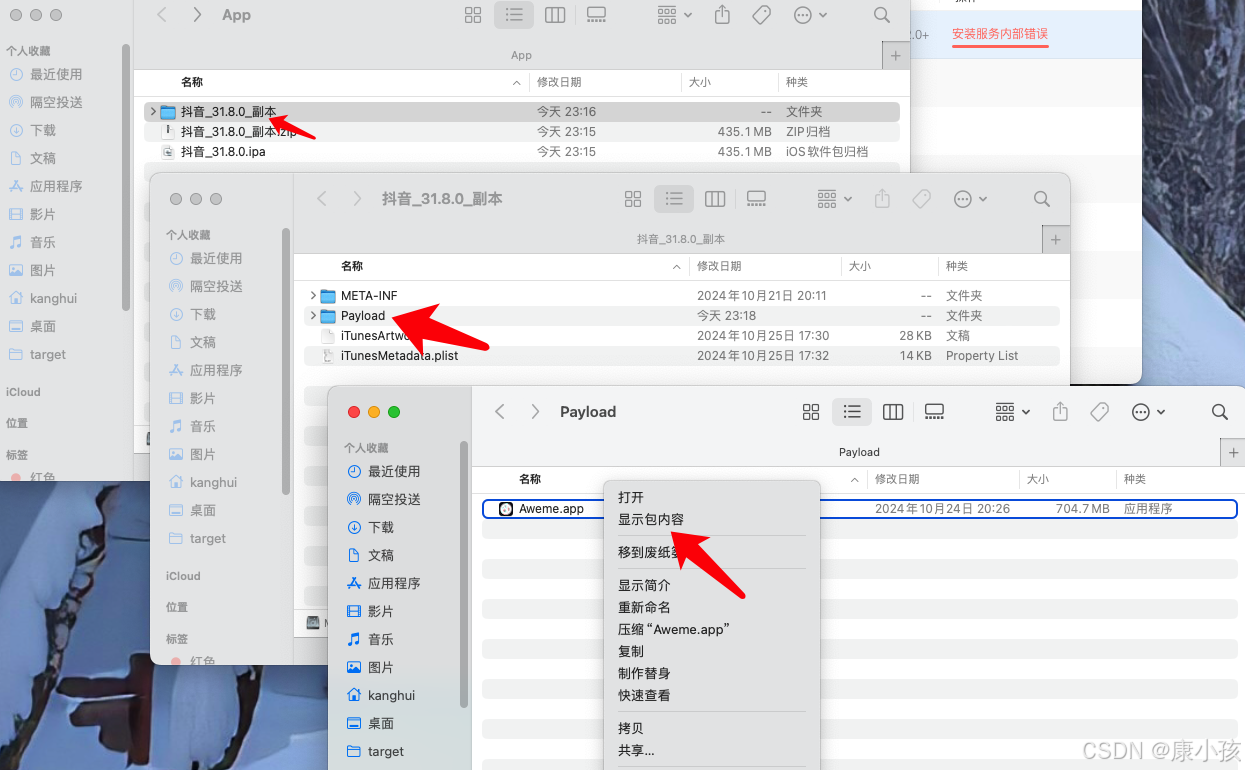Open kanghui home in Payload window sidebar
This screenshot has width=1245, height=770.
(381, 695)
